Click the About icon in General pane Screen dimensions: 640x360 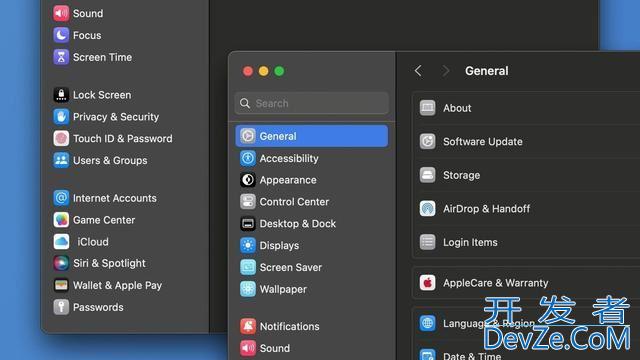pos(427,108)
